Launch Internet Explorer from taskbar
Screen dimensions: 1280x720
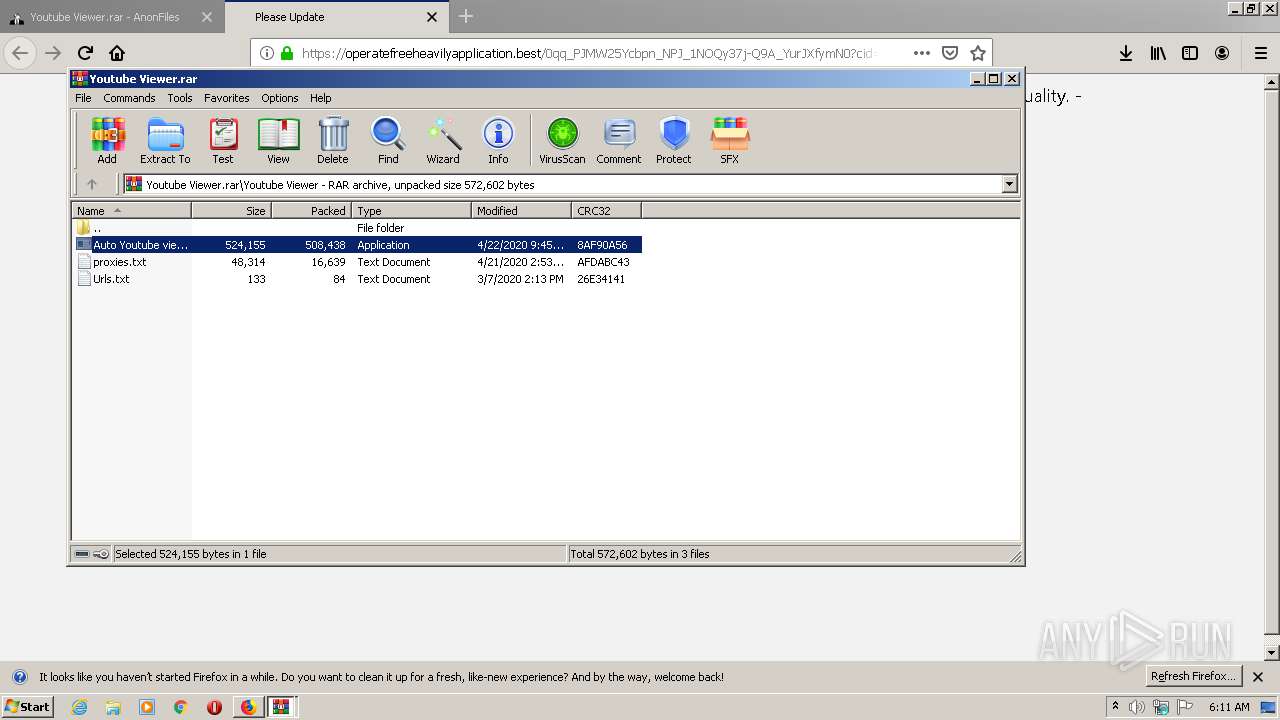tap(79, 707)
